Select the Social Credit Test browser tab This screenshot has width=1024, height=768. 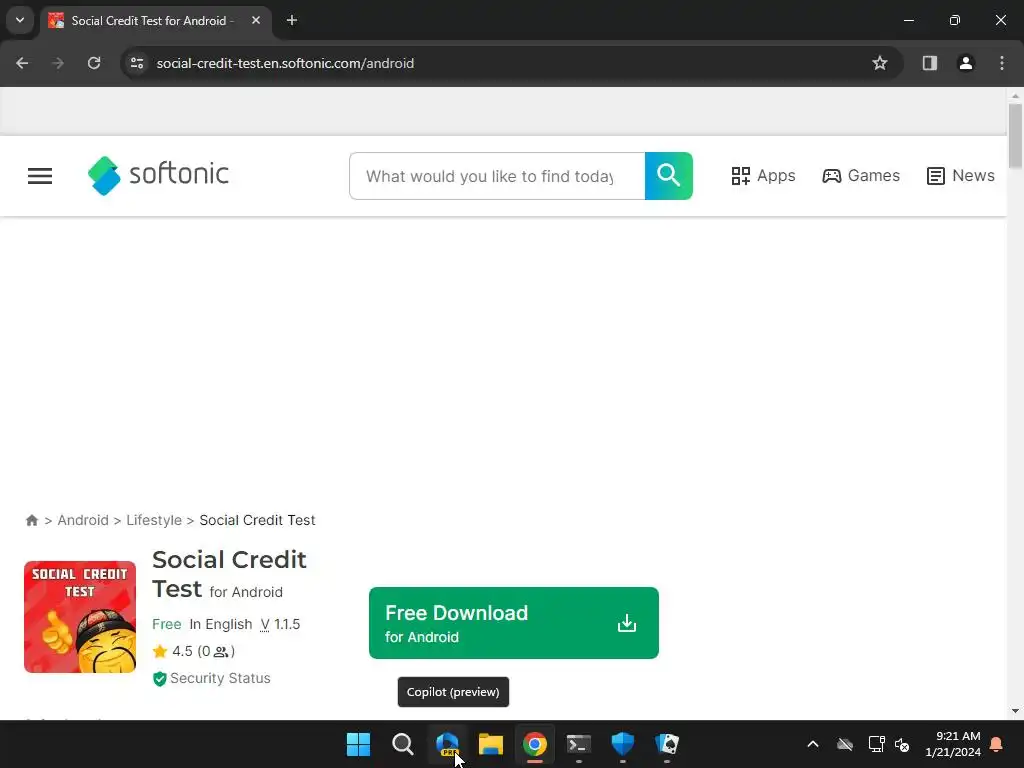point(153,21)
